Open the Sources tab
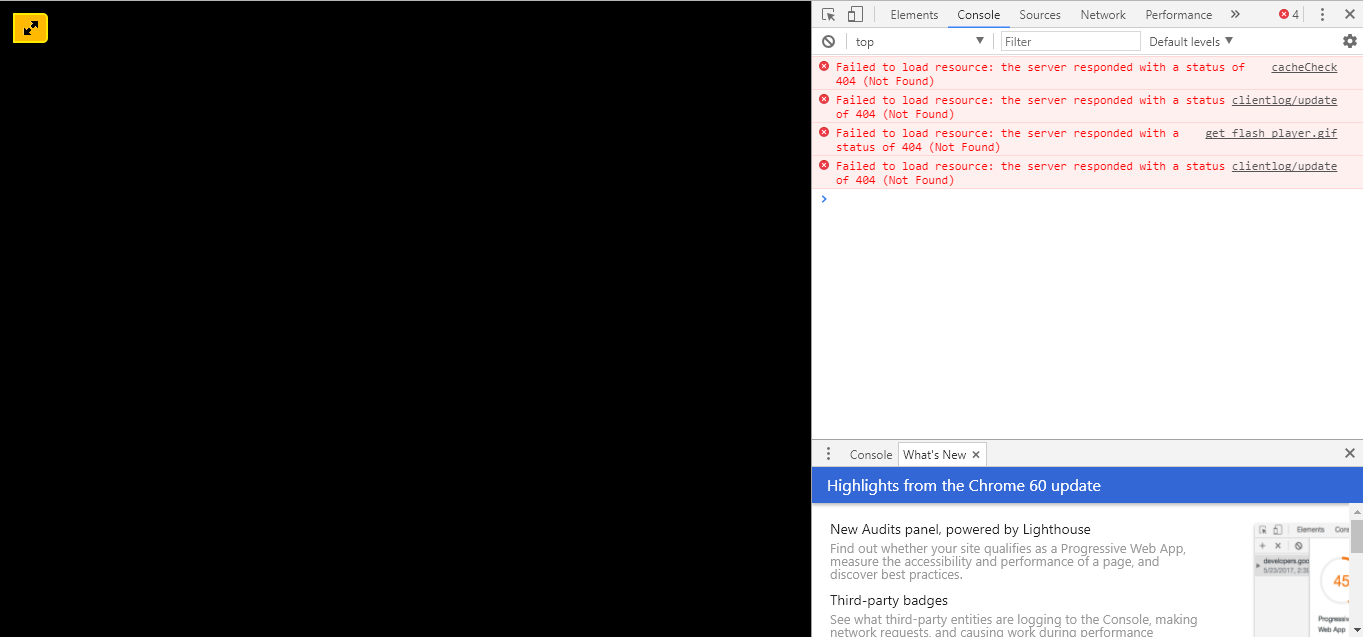 coord(1040,14)
